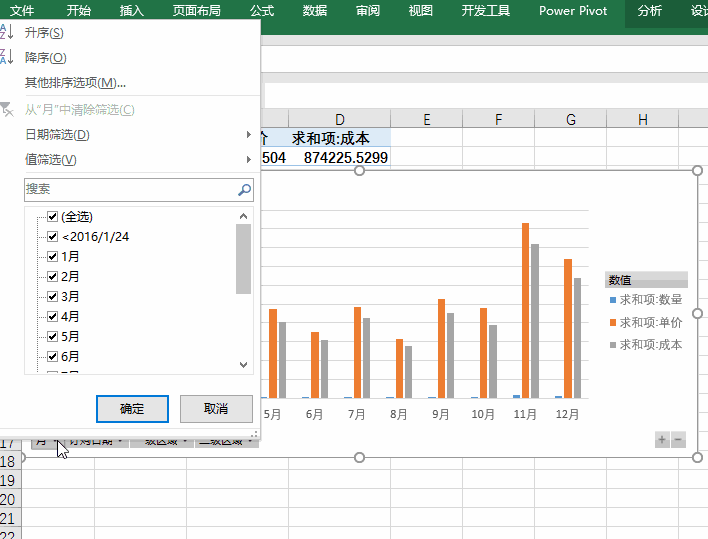Click blue 求和项:数量 legend swatch

coord(613,300)
